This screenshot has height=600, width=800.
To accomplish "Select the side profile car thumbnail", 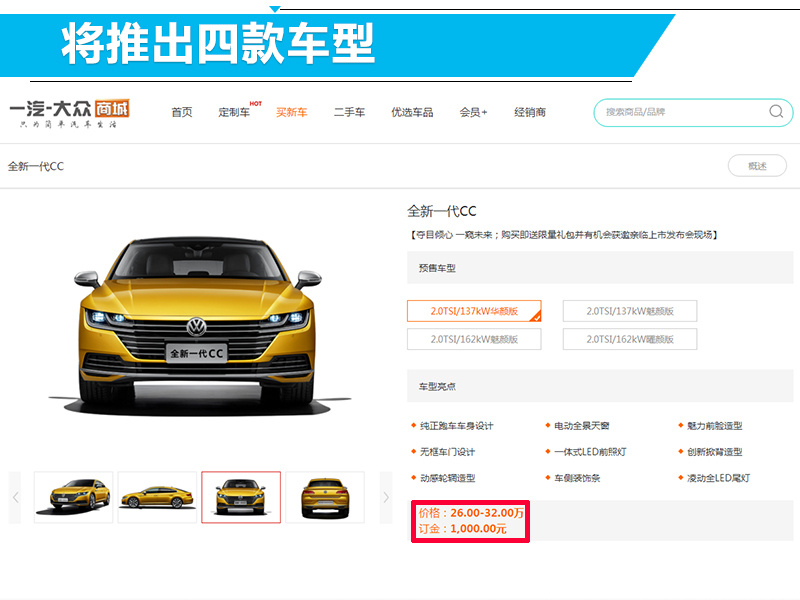I will pos(157,497).
